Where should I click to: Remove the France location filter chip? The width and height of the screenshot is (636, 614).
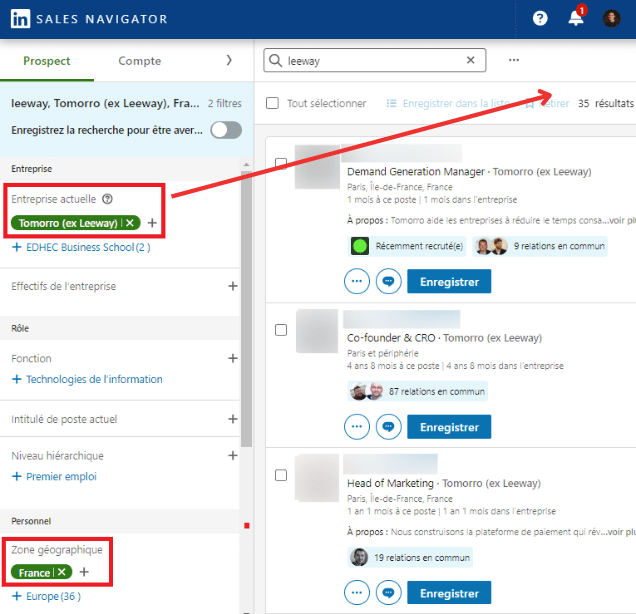62,572
